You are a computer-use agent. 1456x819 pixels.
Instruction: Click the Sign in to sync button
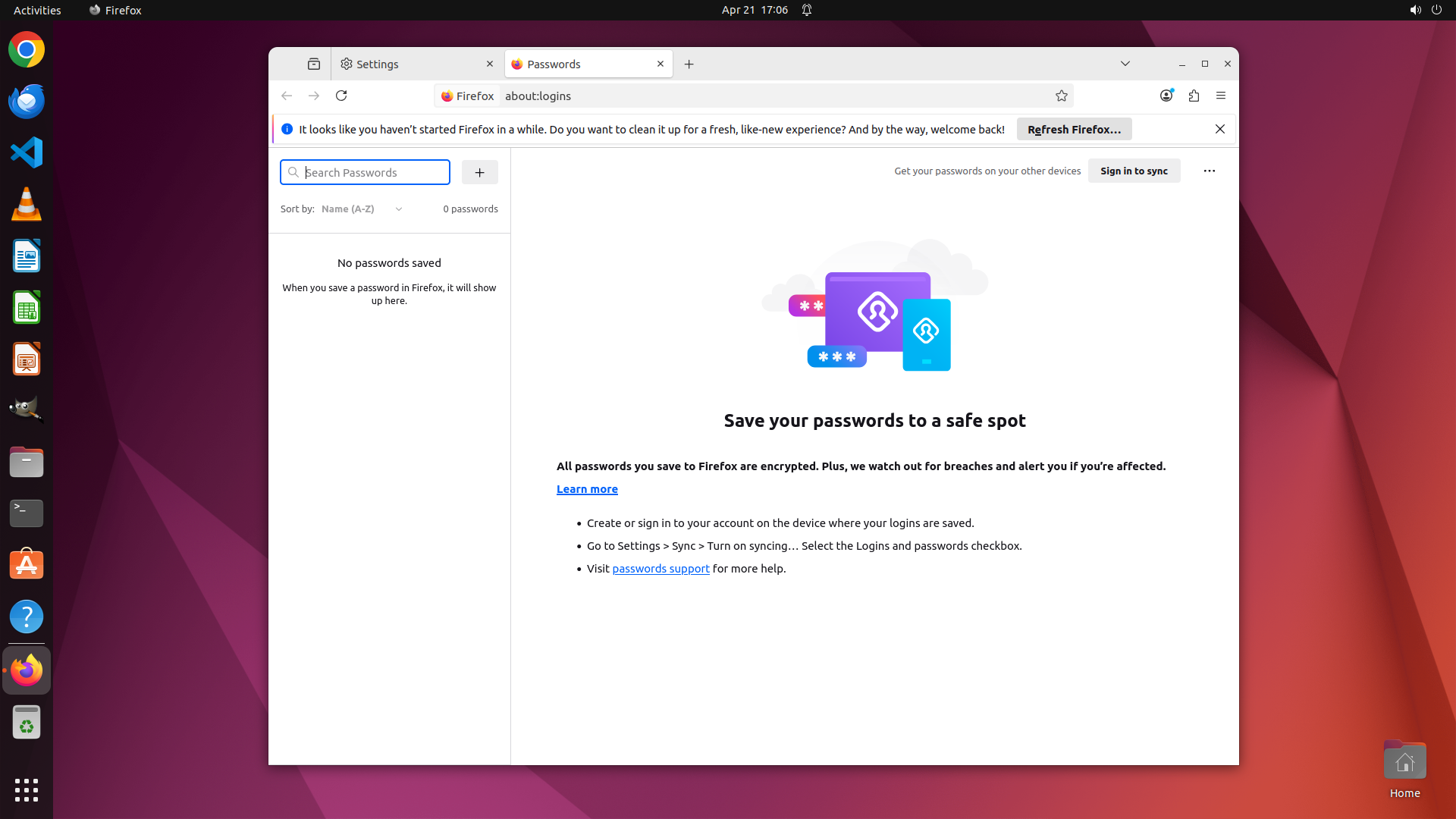pyautogui.click(x=1134, y=171)
